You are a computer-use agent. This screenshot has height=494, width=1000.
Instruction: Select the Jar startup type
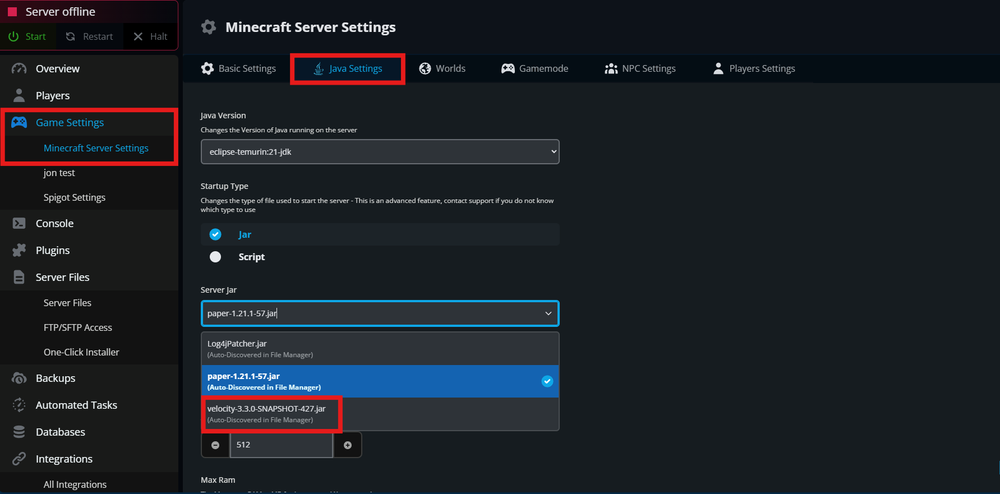pyautogui.click(x=215, y=235)
